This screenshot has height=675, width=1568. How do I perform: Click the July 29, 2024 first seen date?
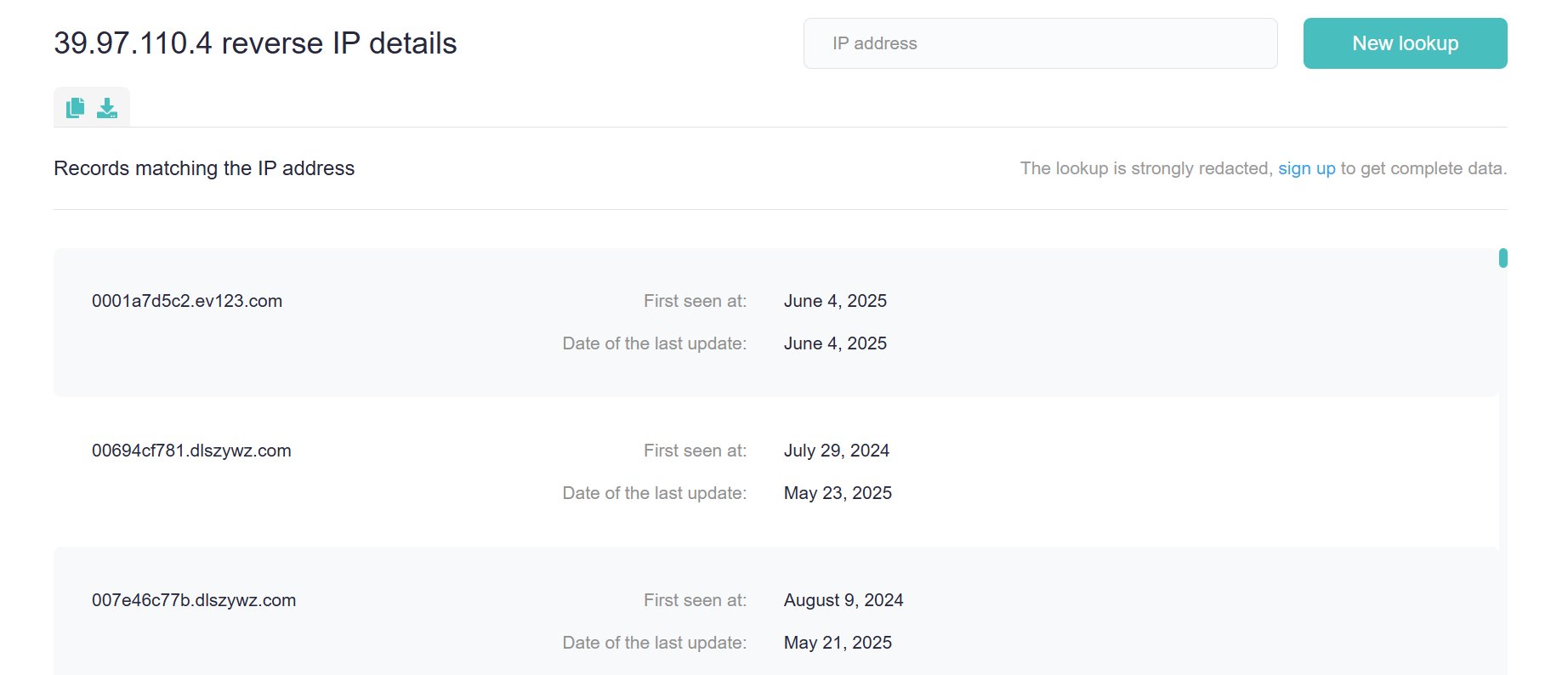point(836,451)
